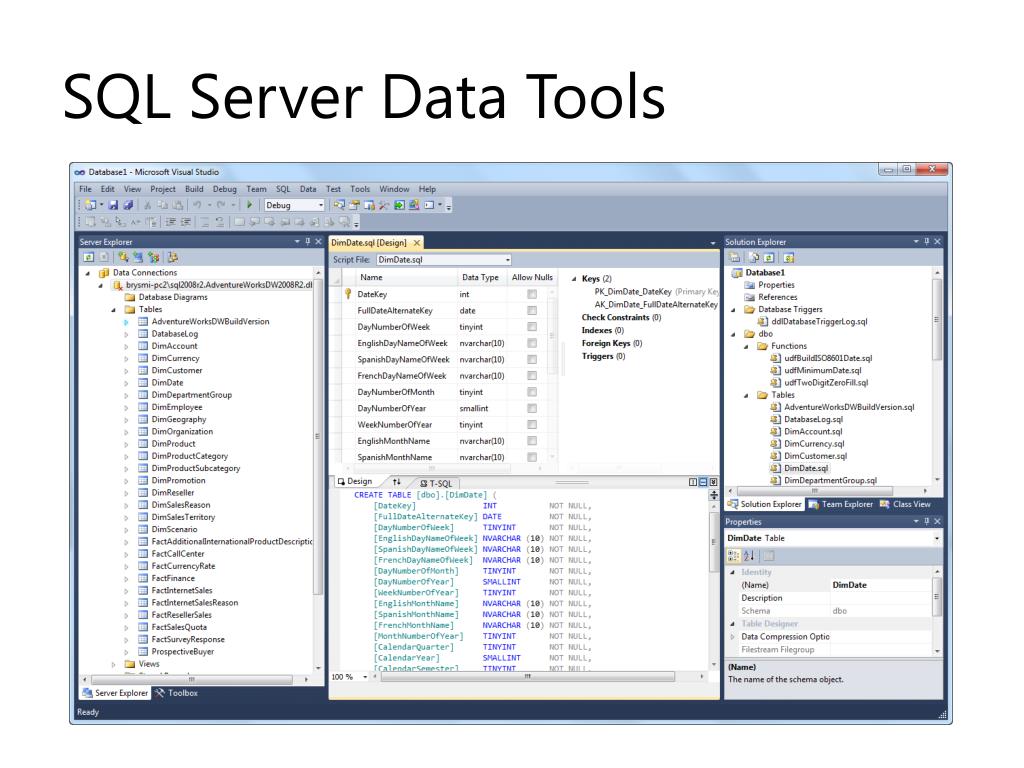The height and width of the screenshot is (768, 1024).
Task: Toggle Allow Nulls for FullDateAlternateKey column
Action: pyautogui.click(x=532, y=311)
